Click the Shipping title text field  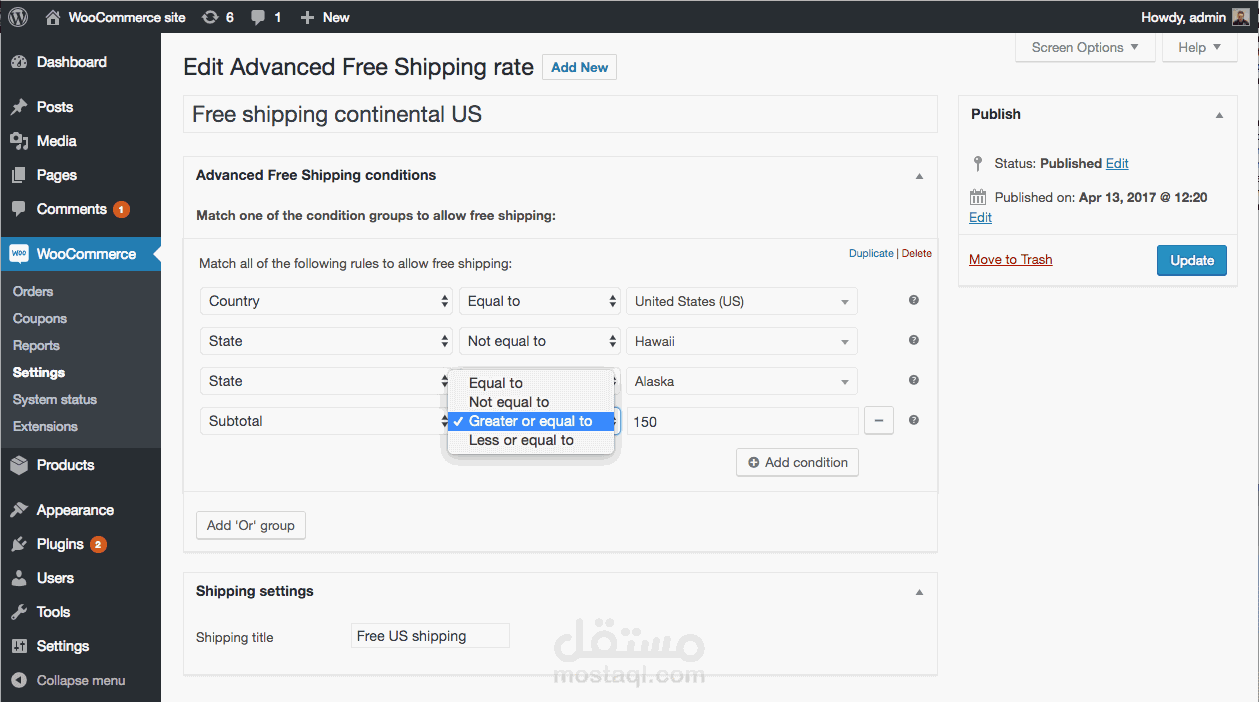pos(430,635)
